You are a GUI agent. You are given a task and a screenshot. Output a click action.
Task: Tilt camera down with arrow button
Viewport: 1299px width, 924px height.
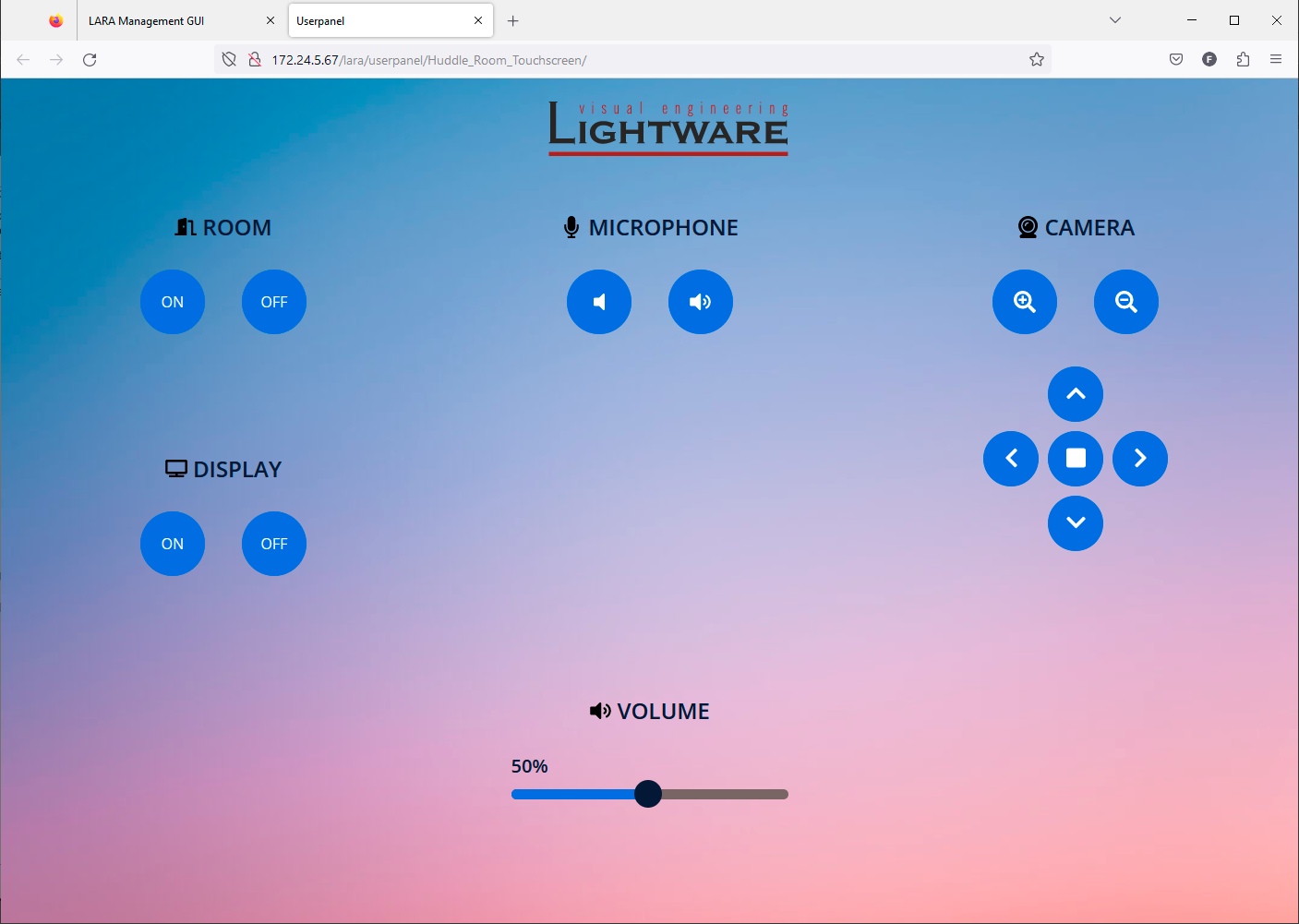coord(1075,522)
